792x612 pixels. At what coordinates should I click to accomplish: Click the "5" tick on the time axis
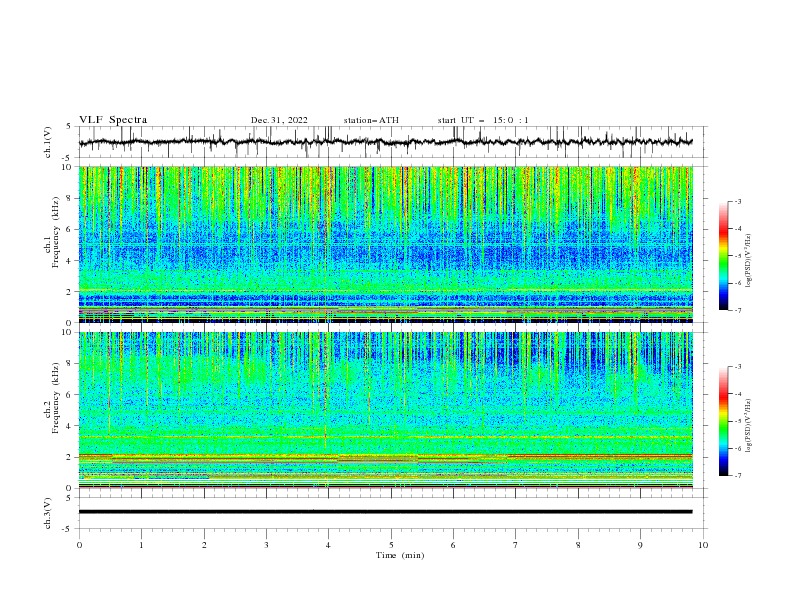[x=391, y=545]
